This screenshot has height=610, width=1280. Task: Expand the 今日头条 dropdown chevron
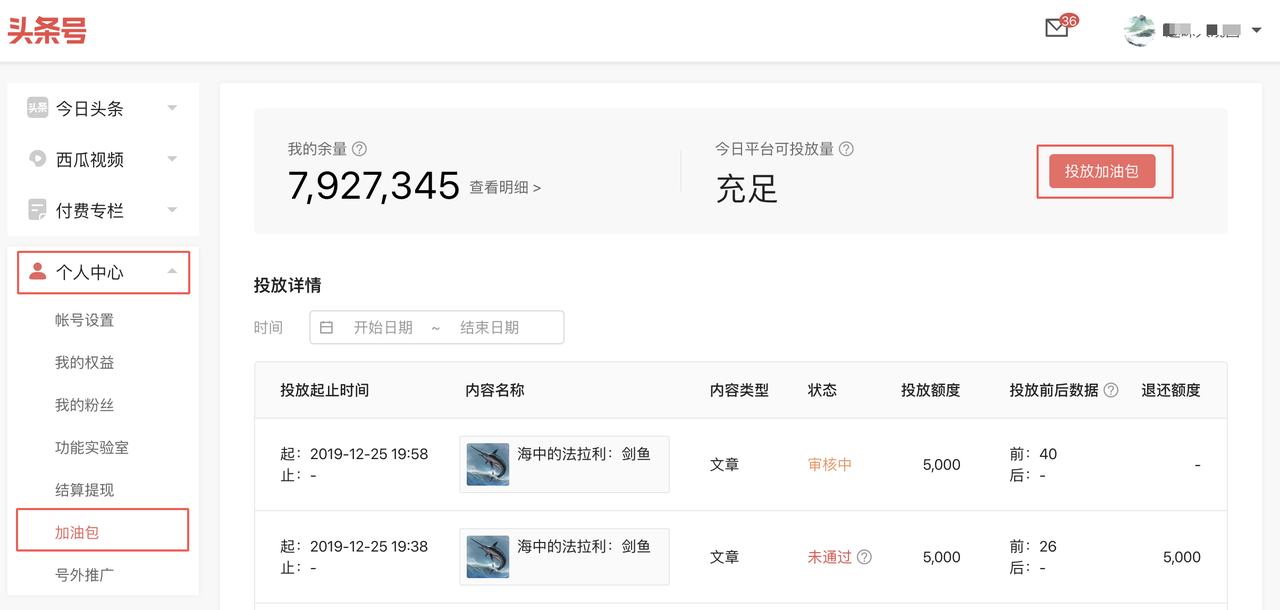click(171, 108)
